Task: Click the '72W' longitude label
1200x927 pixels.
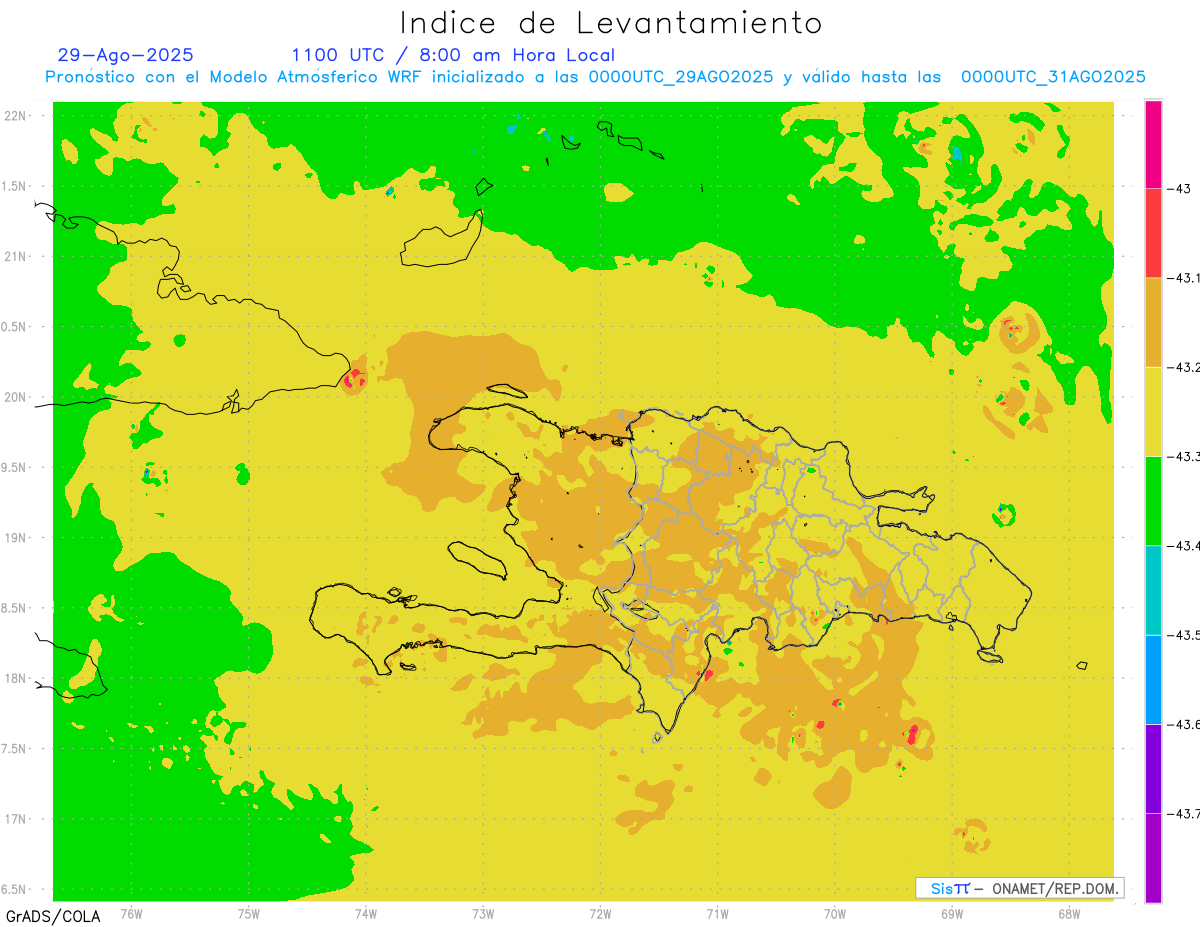Action: point(600,913)
